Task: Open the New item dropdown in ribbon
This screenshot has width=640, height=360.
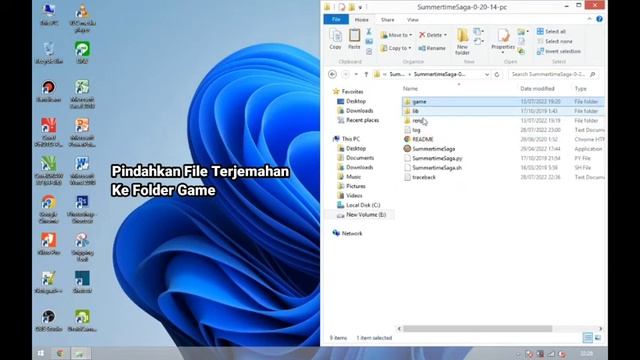Action: tap(479, 31)
